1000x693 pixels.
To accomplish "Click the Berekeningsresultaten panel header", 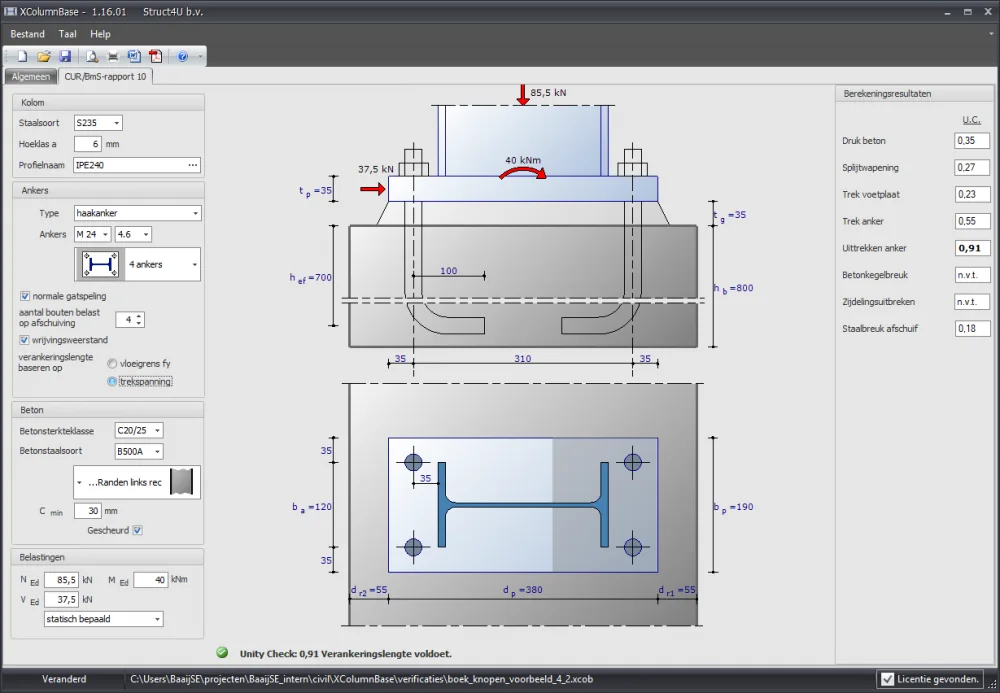I will pyautogui.click(x=886, y=93).
